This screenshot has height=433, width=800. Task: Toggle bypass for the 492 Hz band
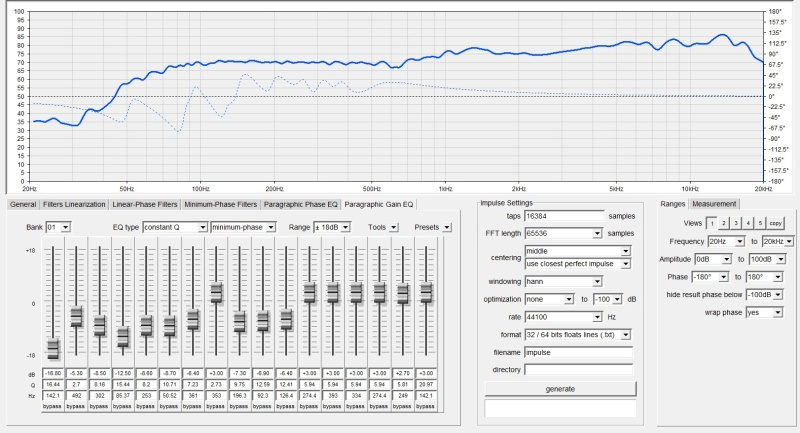[76, 407]
